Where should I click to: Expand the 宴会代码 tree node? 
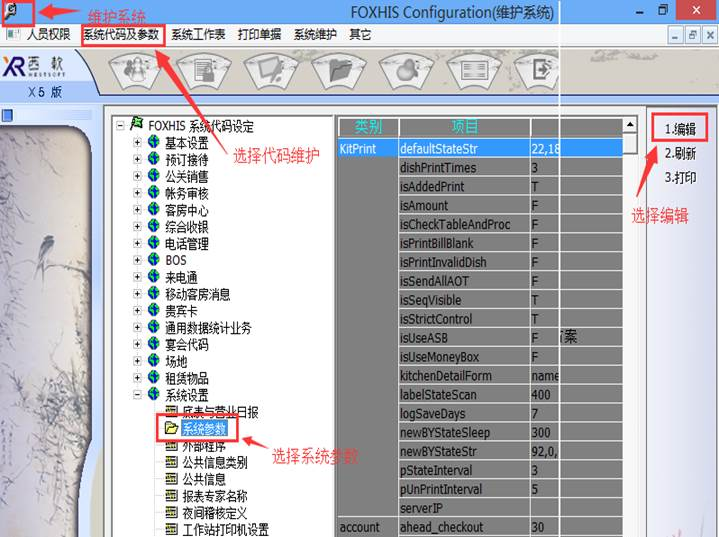coord(137,344)
